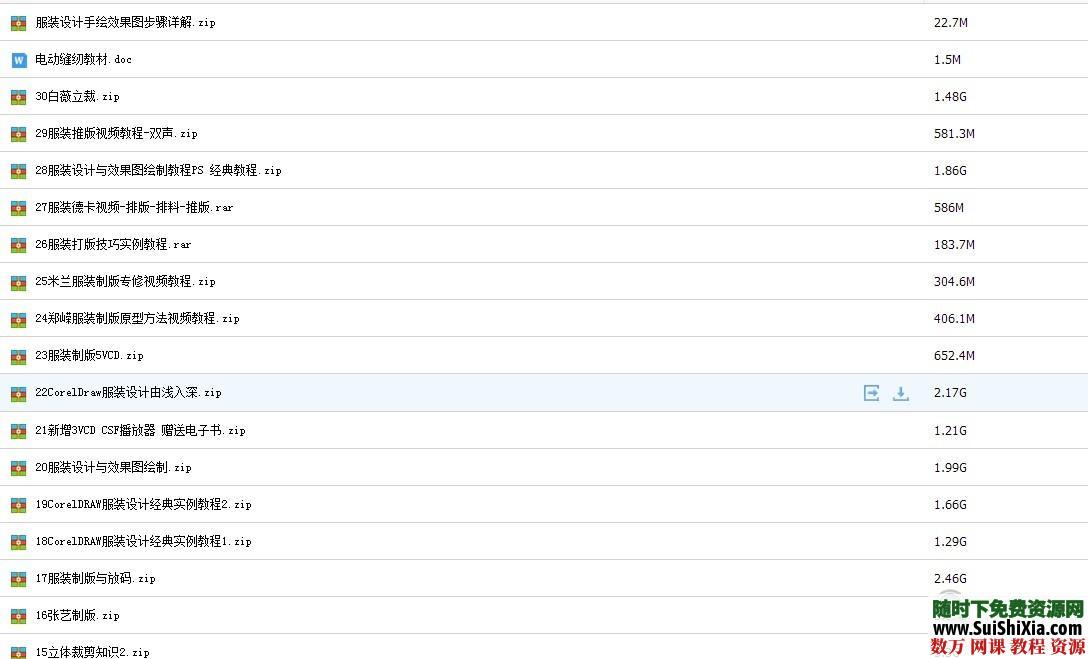Open the file 17服装制版与放码.zip
The width and height of the screenshot is (1088, 659).
95,579
